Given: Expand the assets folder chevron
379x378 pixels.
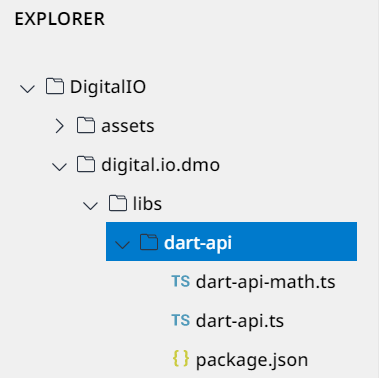Looking at the screenshot, I should [60, 126].
